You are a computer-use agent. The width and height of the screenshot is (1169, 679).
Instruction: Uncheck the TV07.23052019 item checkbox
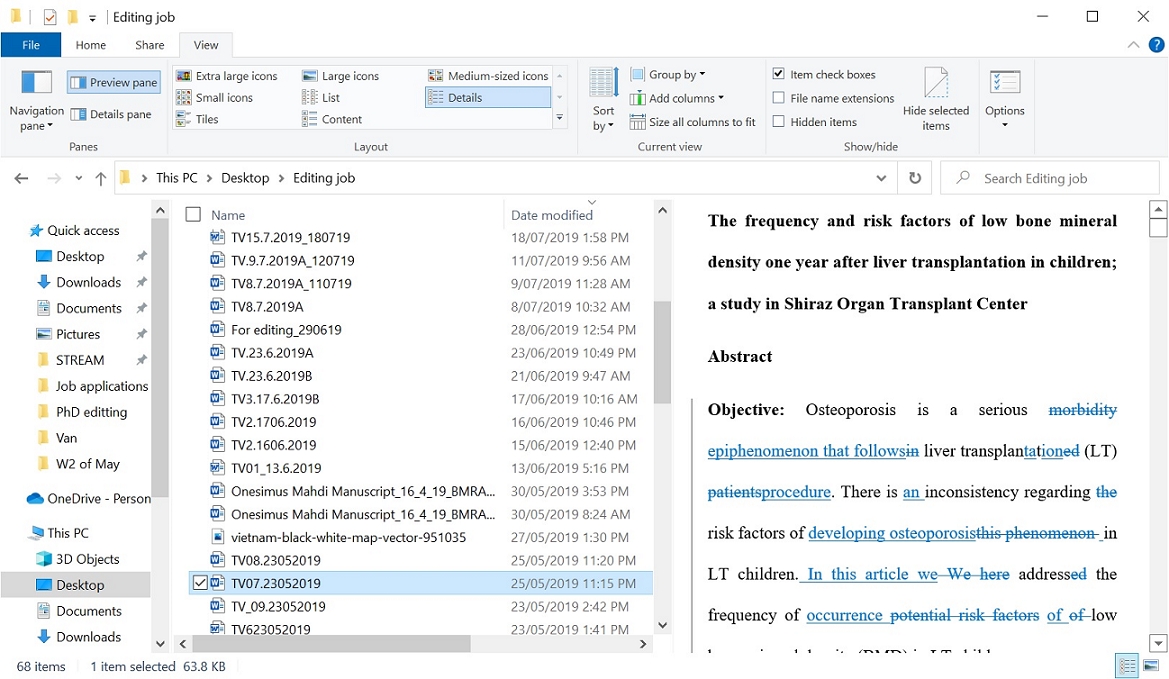pyautogui.click(x=200, y=583)
